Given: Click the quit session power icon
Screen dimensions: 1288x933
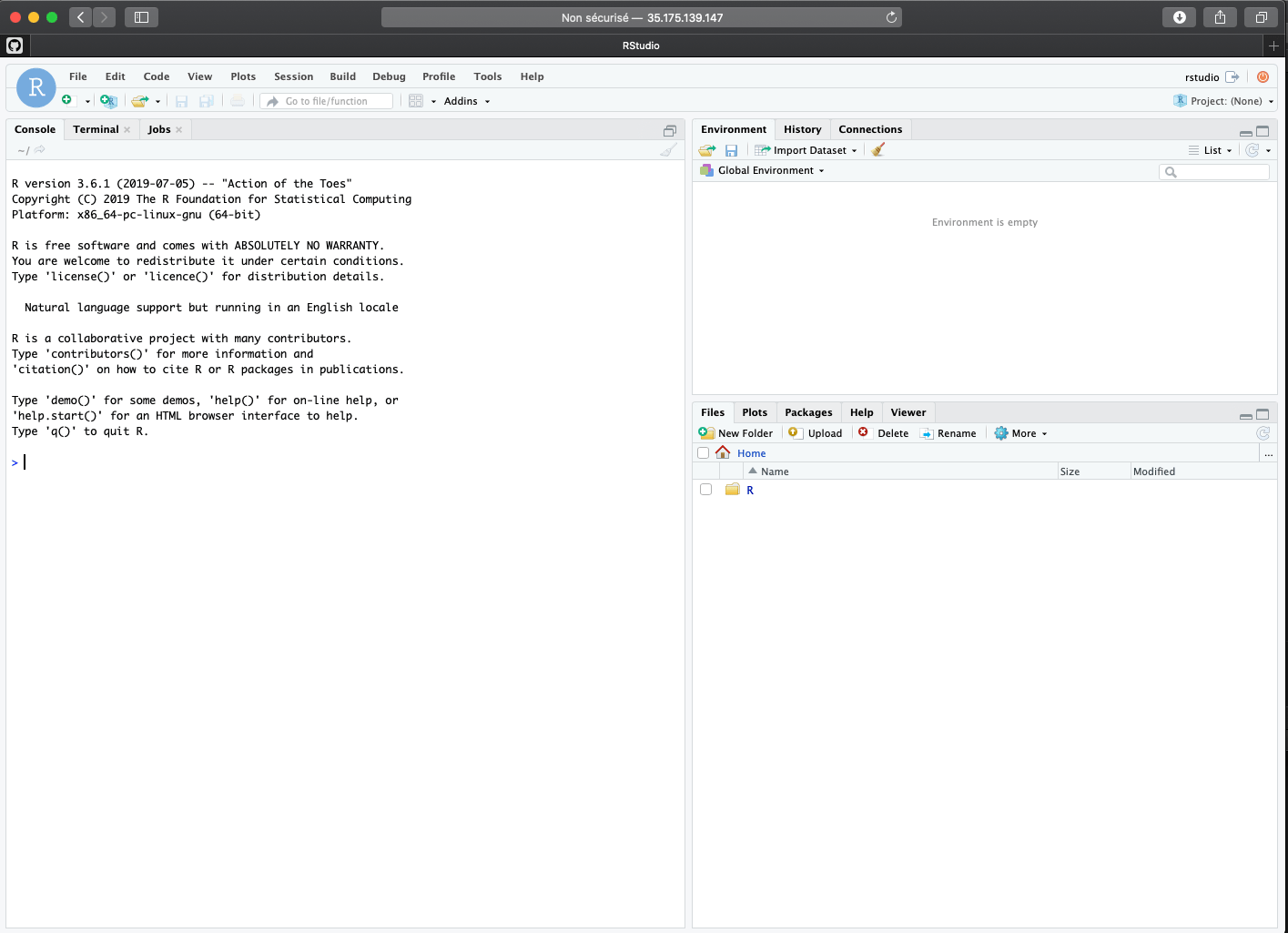Looking at the screenshot, I should (1263, 76).
